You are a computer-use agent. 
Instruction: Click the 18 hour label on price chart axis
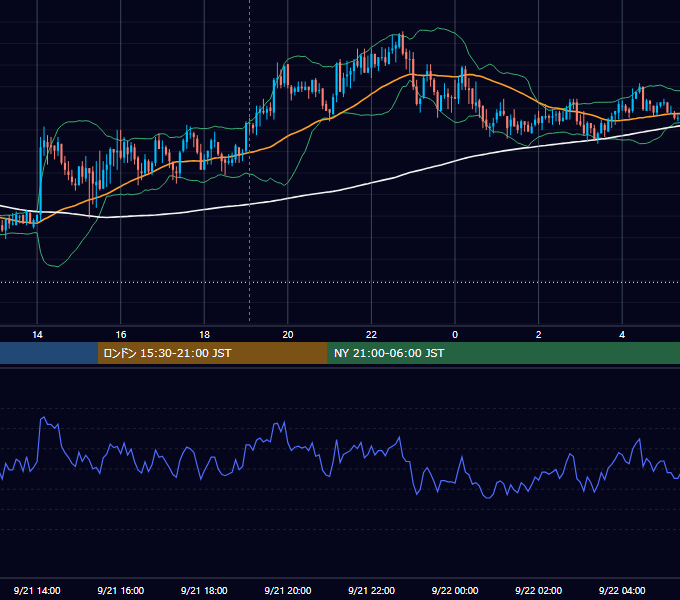click(204, 335)
